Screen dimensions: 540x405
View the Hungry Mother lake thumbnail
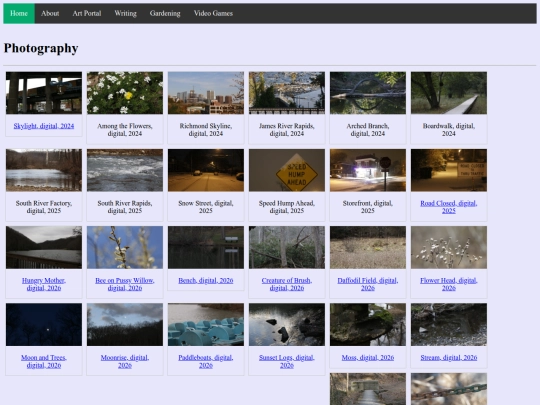[44, 247]
